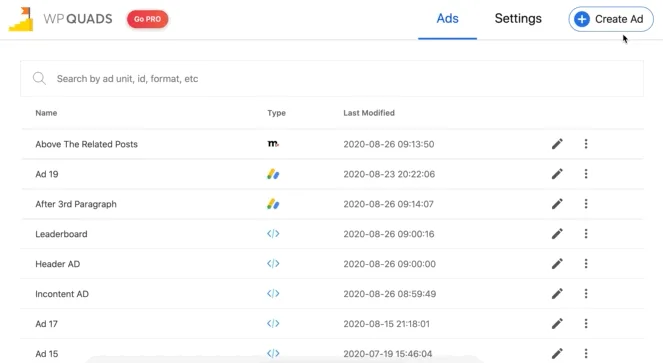663x363 pixels.
Task: Click the WP QUADS logo icon
Action: click(21, 19)
